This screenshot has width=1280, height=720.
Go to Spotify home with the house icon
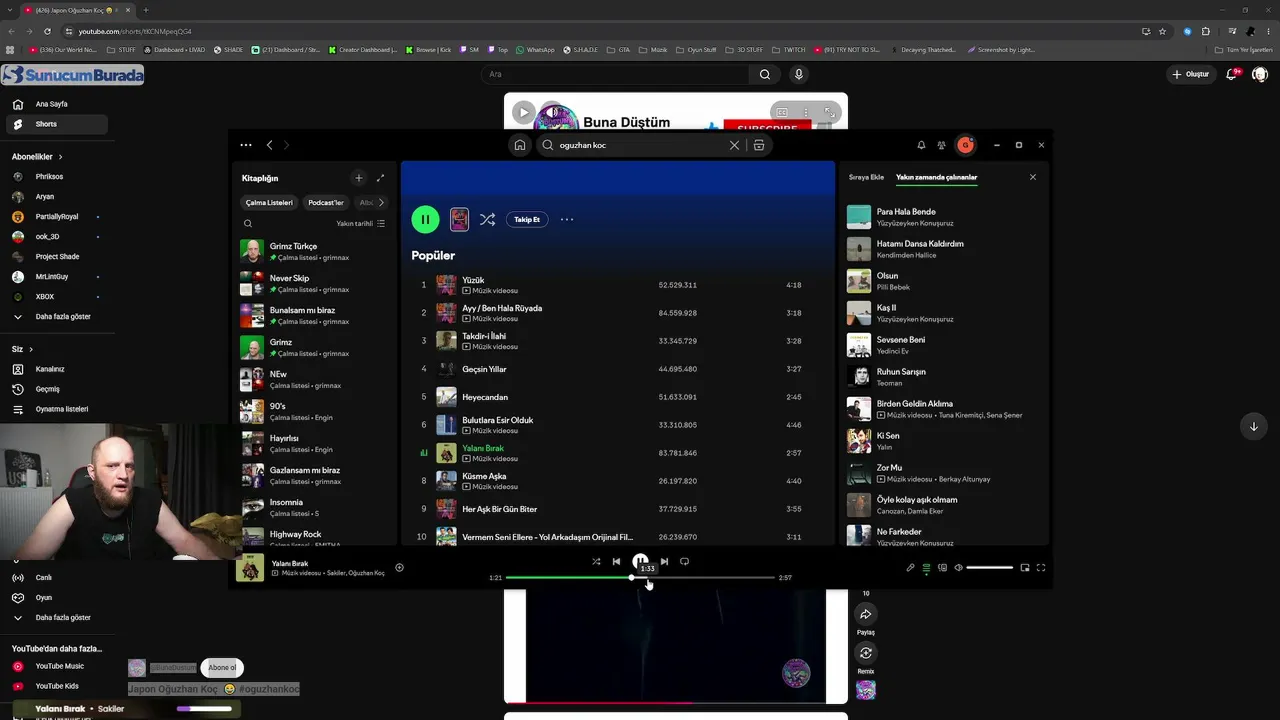(520, 145)
